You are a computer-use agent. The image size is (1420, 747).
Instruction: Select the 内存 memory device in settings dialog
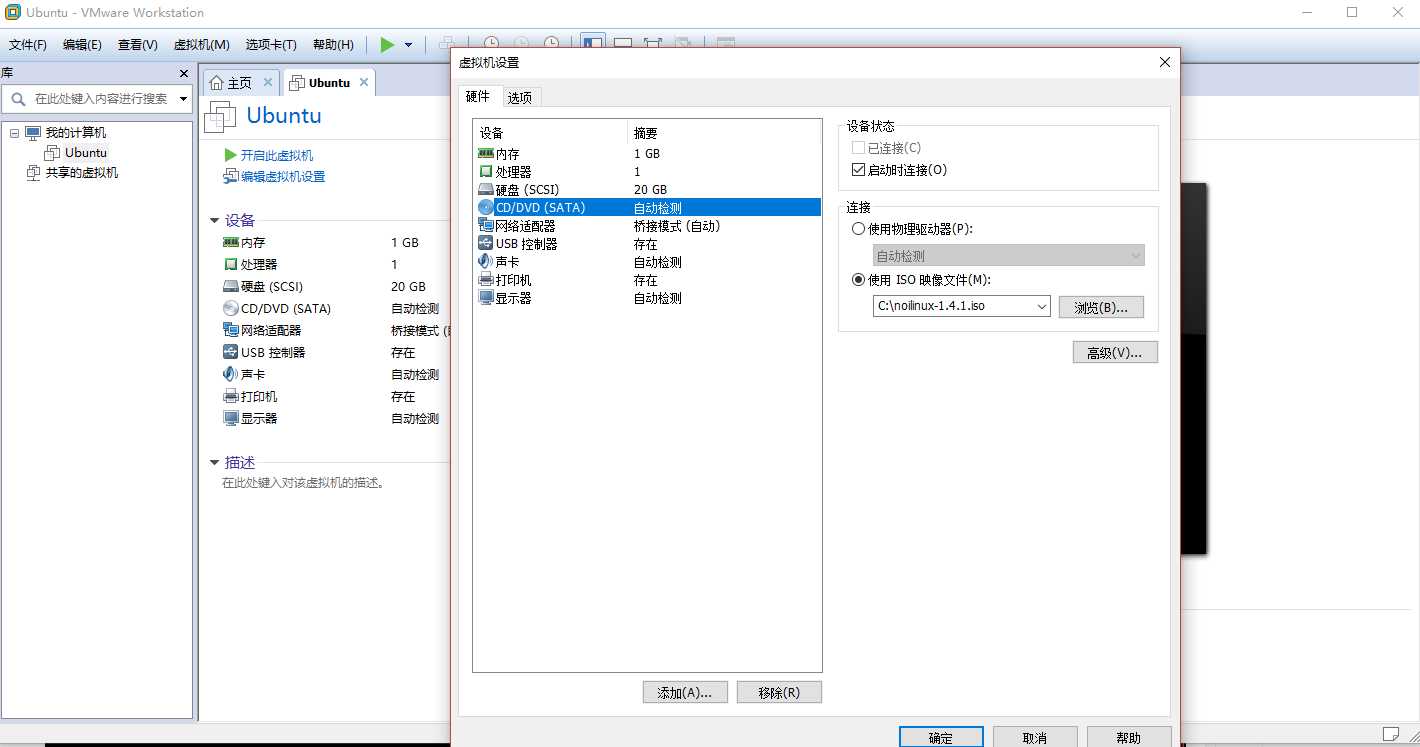click(x=647, y=153)
